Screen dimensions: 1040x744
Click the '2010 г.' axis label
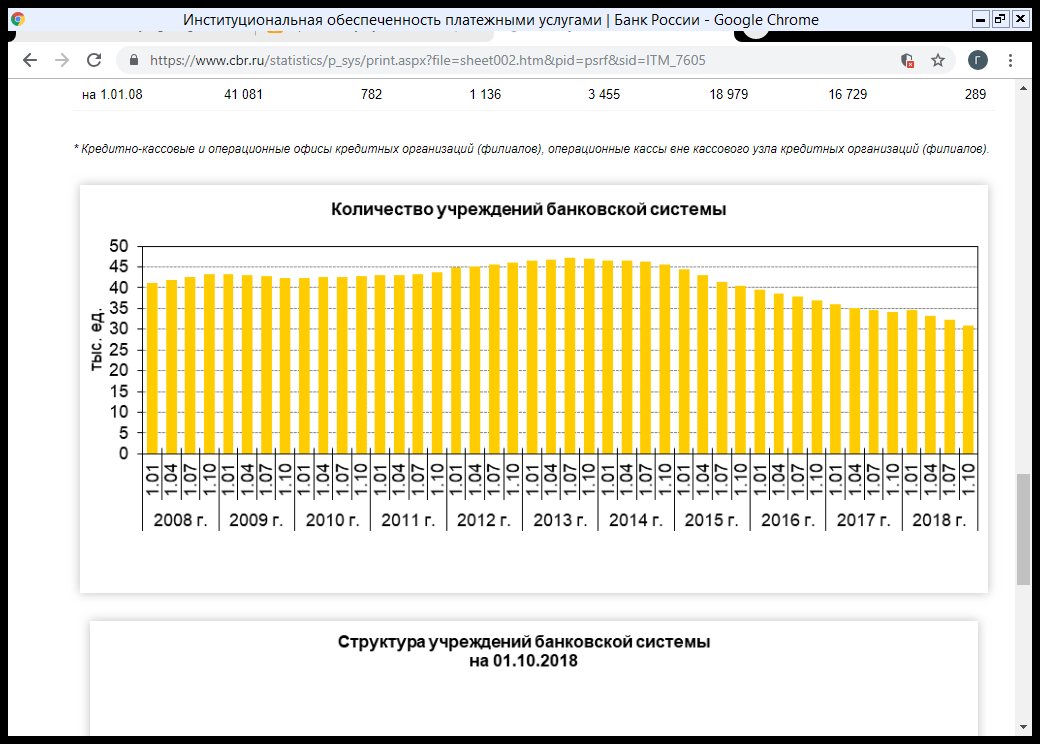pos(332,521)
